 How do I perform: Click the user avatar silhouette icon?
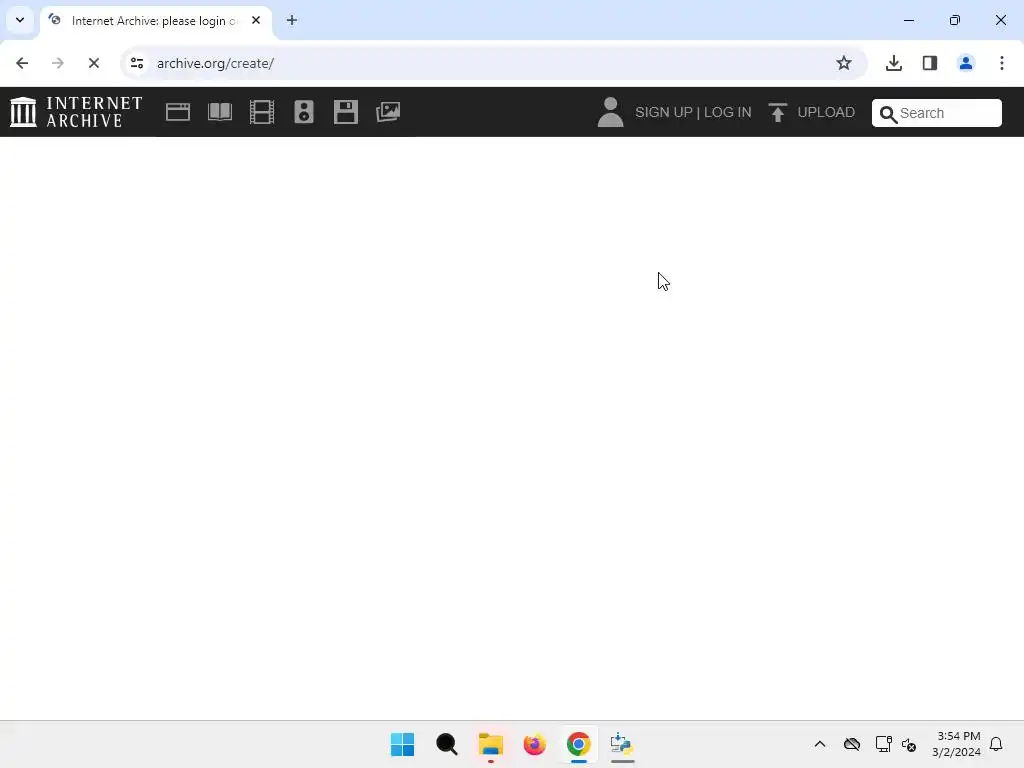click(x=610, y=112)
